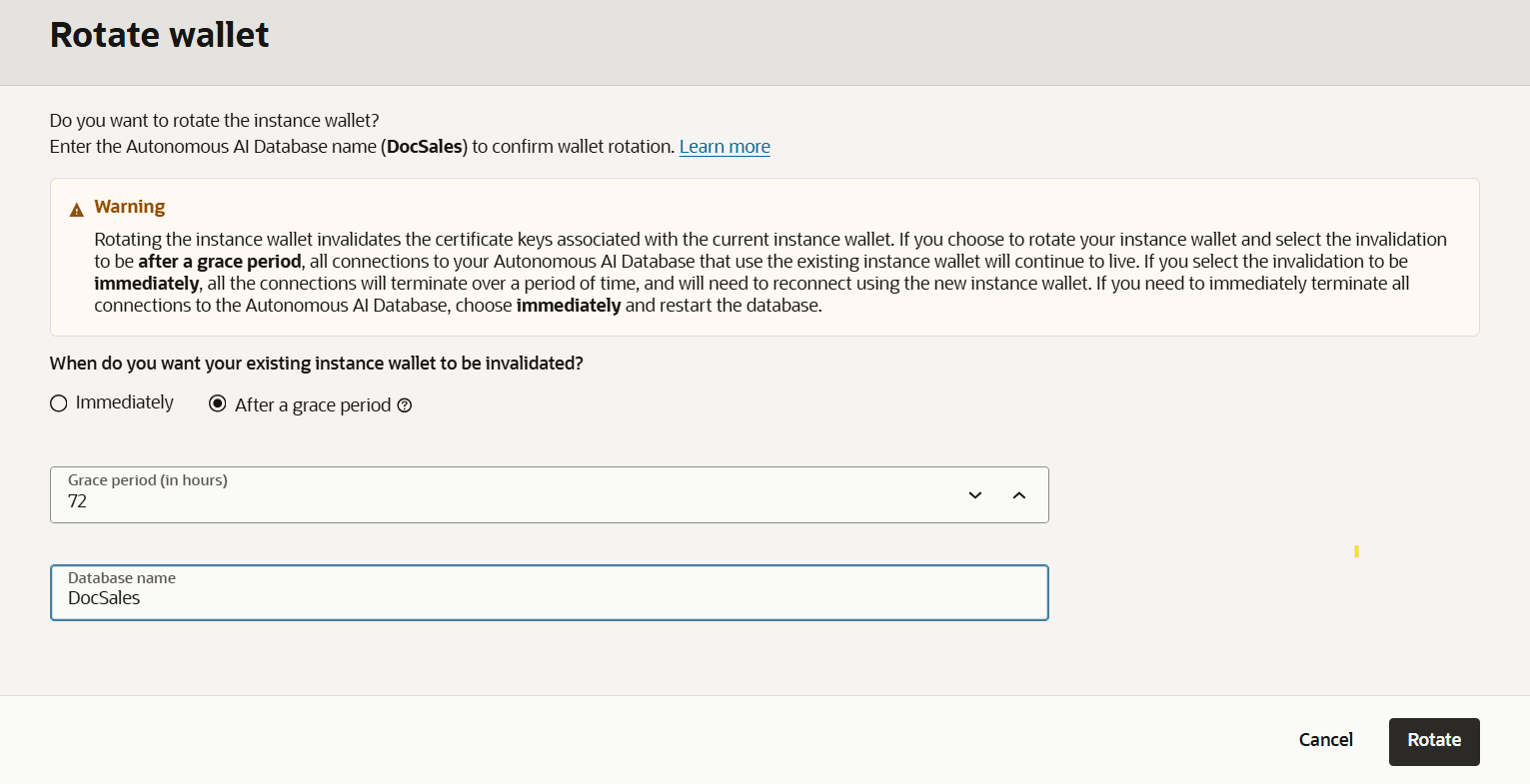
Task: Click the yellow highlight marker indicator
Action: 1355,550
